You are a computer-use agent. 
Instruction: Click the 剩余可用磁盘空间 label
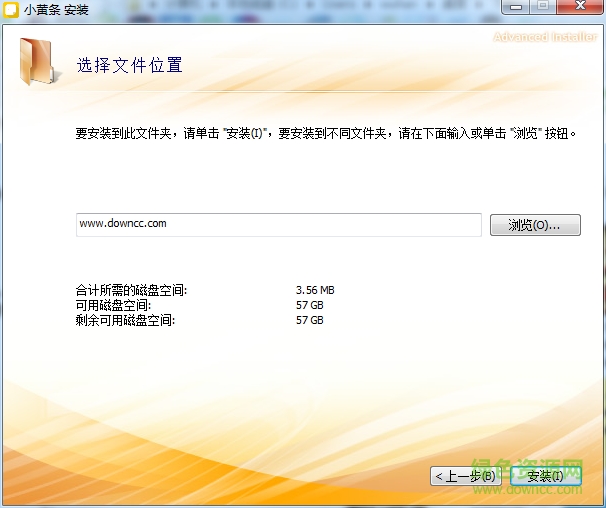[x=125, y=320]
